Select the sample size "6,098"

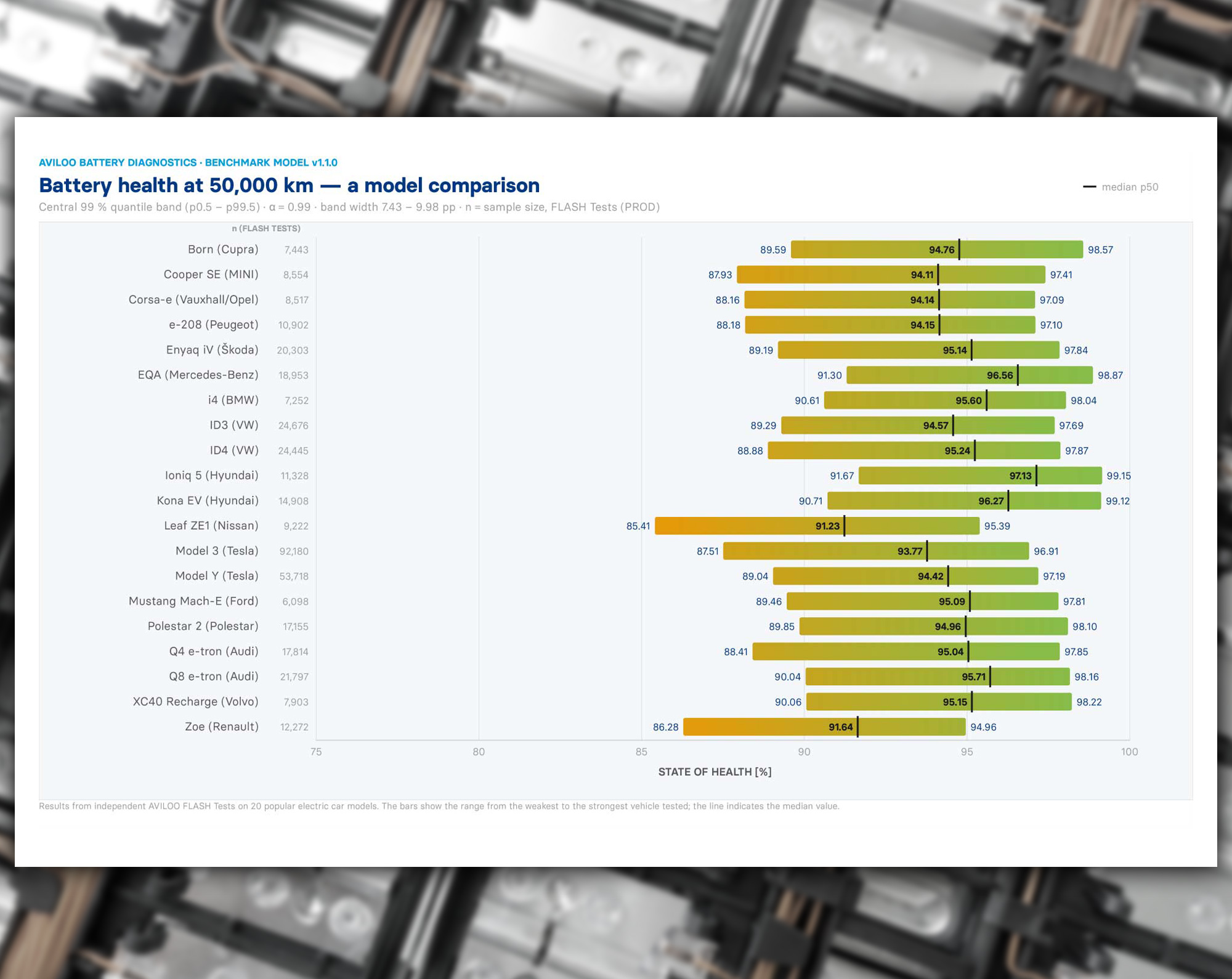296,601
